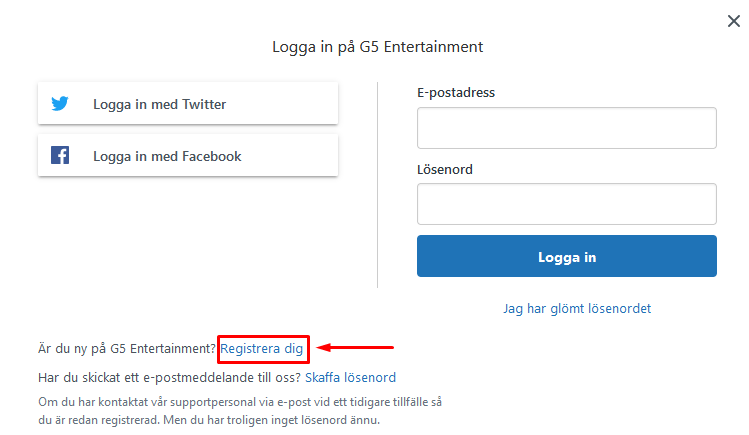Focus the Lösenord password field

[x=567, y=204]
